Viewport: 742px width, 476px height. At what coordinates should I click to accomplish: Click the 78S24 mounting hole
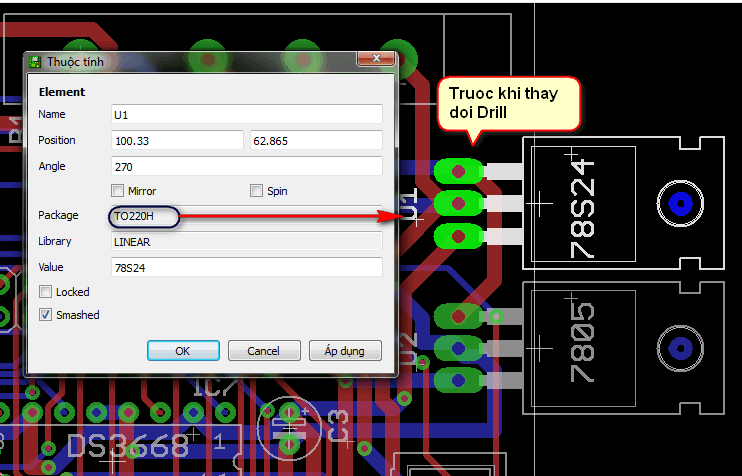680,203
